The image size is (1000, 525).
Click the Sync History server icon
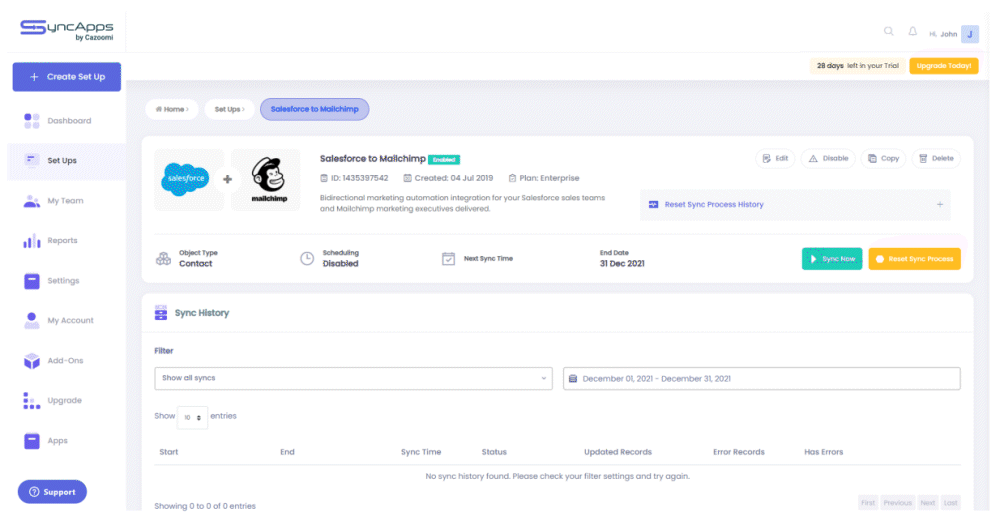point(161,313)
